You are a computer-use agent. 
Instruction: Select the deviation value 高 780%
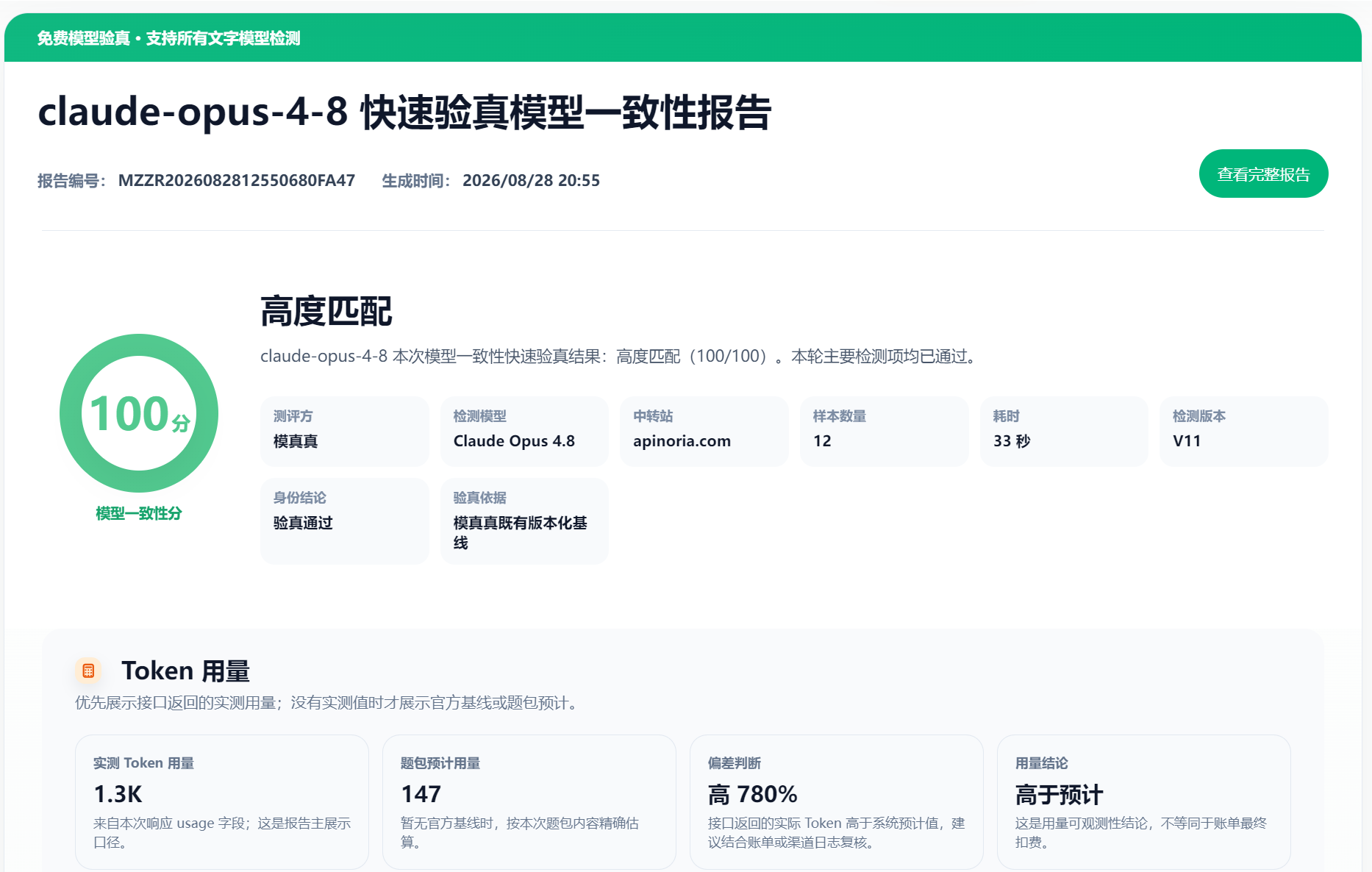click(x=753, y=794)
